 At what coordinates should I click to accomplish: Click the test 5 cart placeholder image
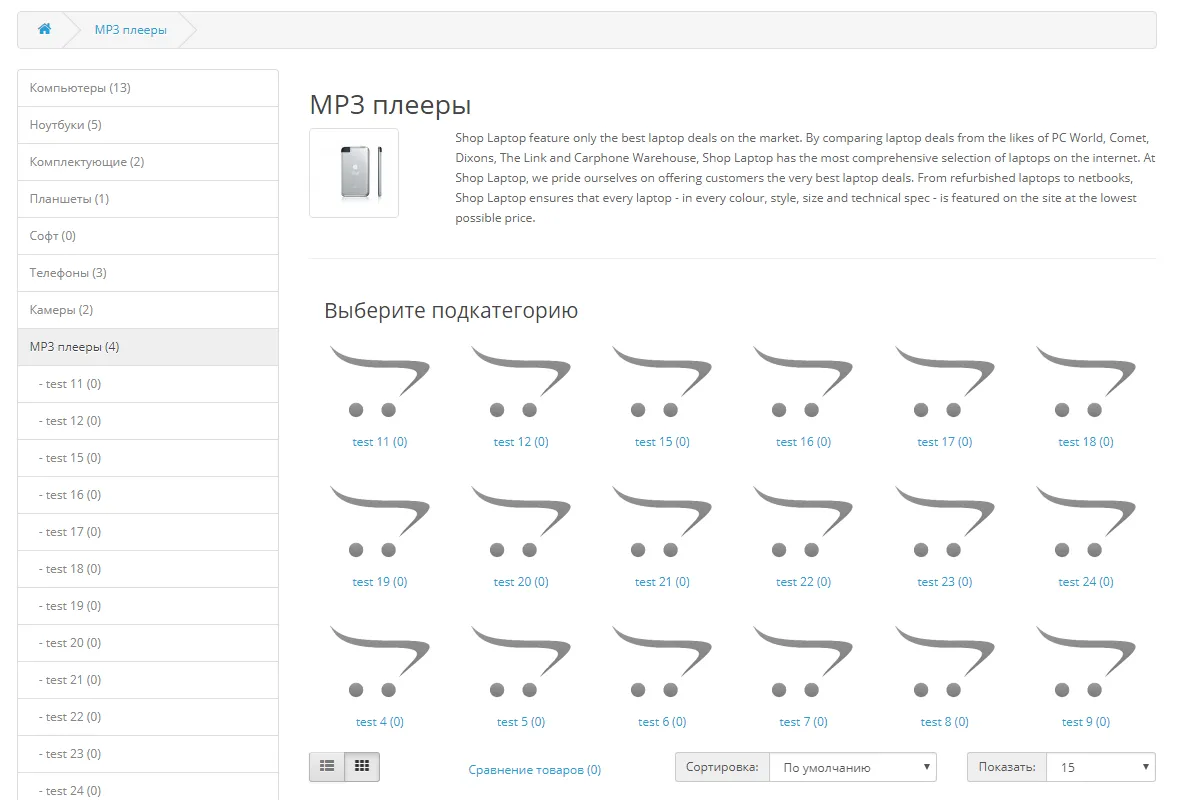(521, 661)
